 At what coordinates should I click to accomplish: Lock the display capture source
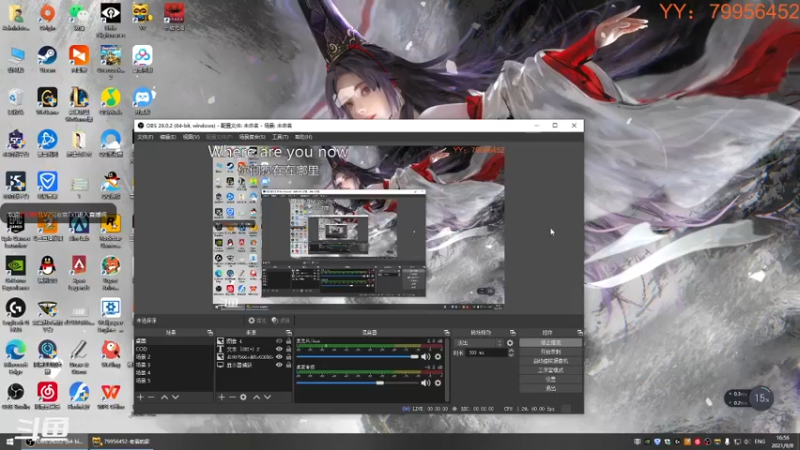click(x=288, y=365)
